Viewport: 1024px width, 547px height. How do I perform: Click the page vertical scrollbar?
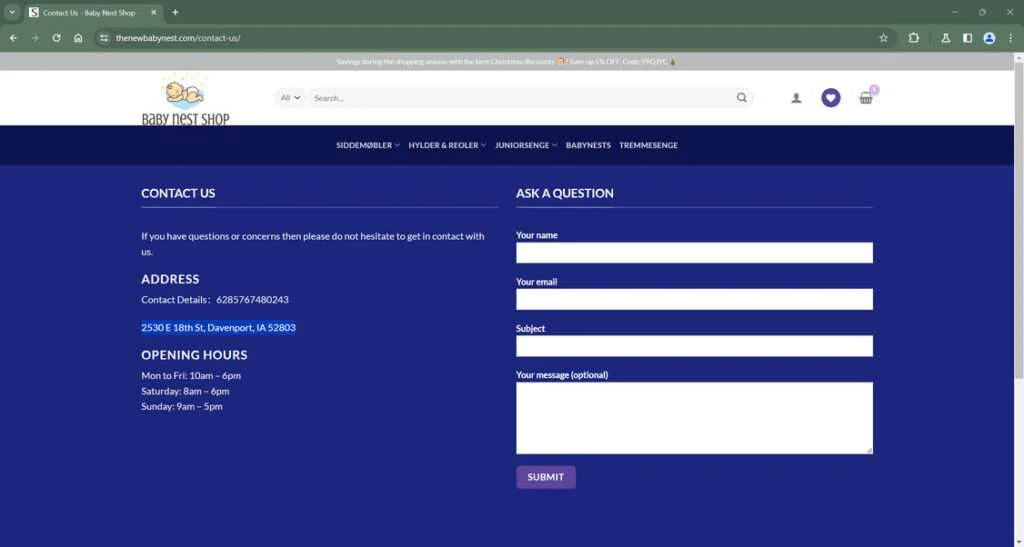[x=1018, y=216]
